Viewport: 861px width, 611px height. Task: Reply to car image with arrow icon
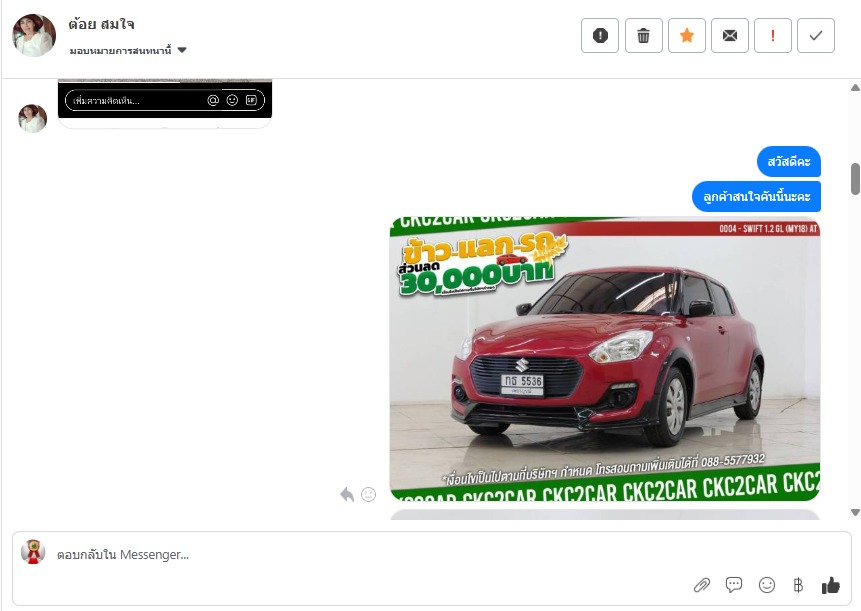pyautogui.click(x=347, y=494)
